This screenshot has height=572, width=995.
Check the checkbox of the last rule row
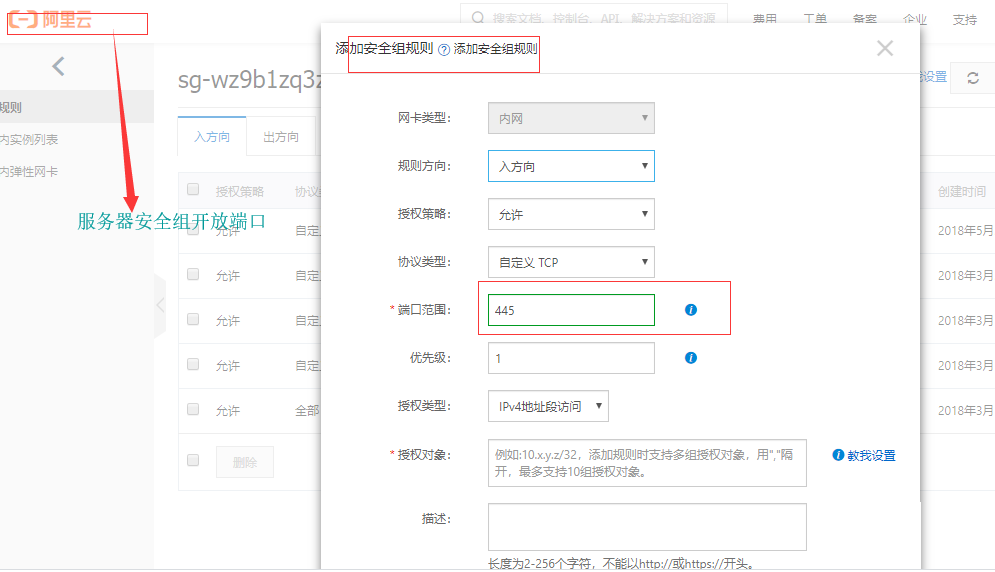pyautogui.click(x=193, y=410)
